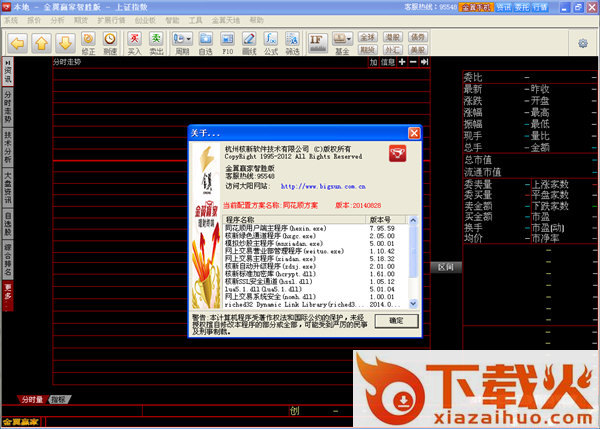Viewport: 600px width, 429px height.
Task: Click the yellow down arrow icon
Action: (x=65, y=44)
